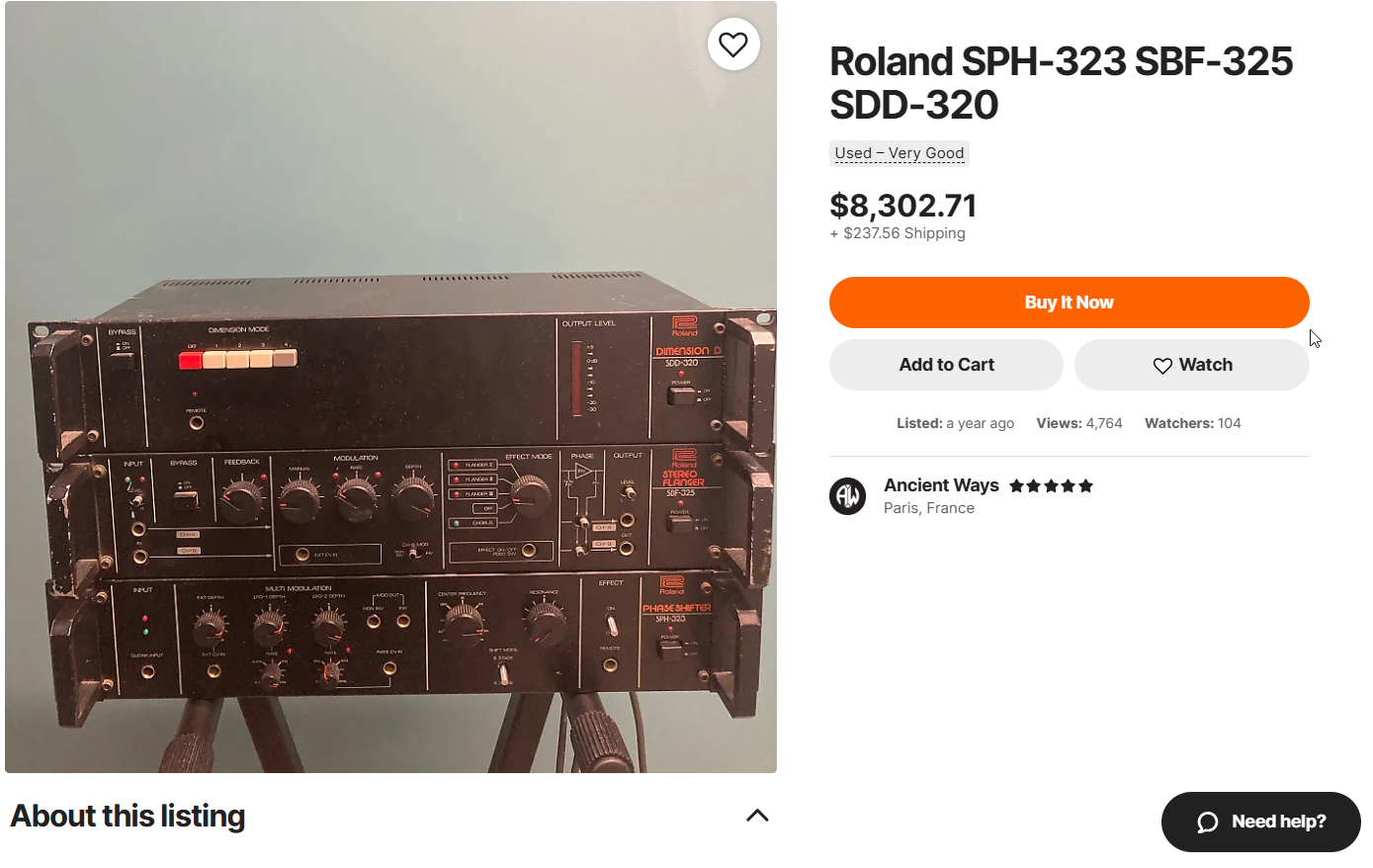The width and height of the screenshot is (1373, 868).
Task: Add the Roland rack units to cart
Action: coord(946,365)
